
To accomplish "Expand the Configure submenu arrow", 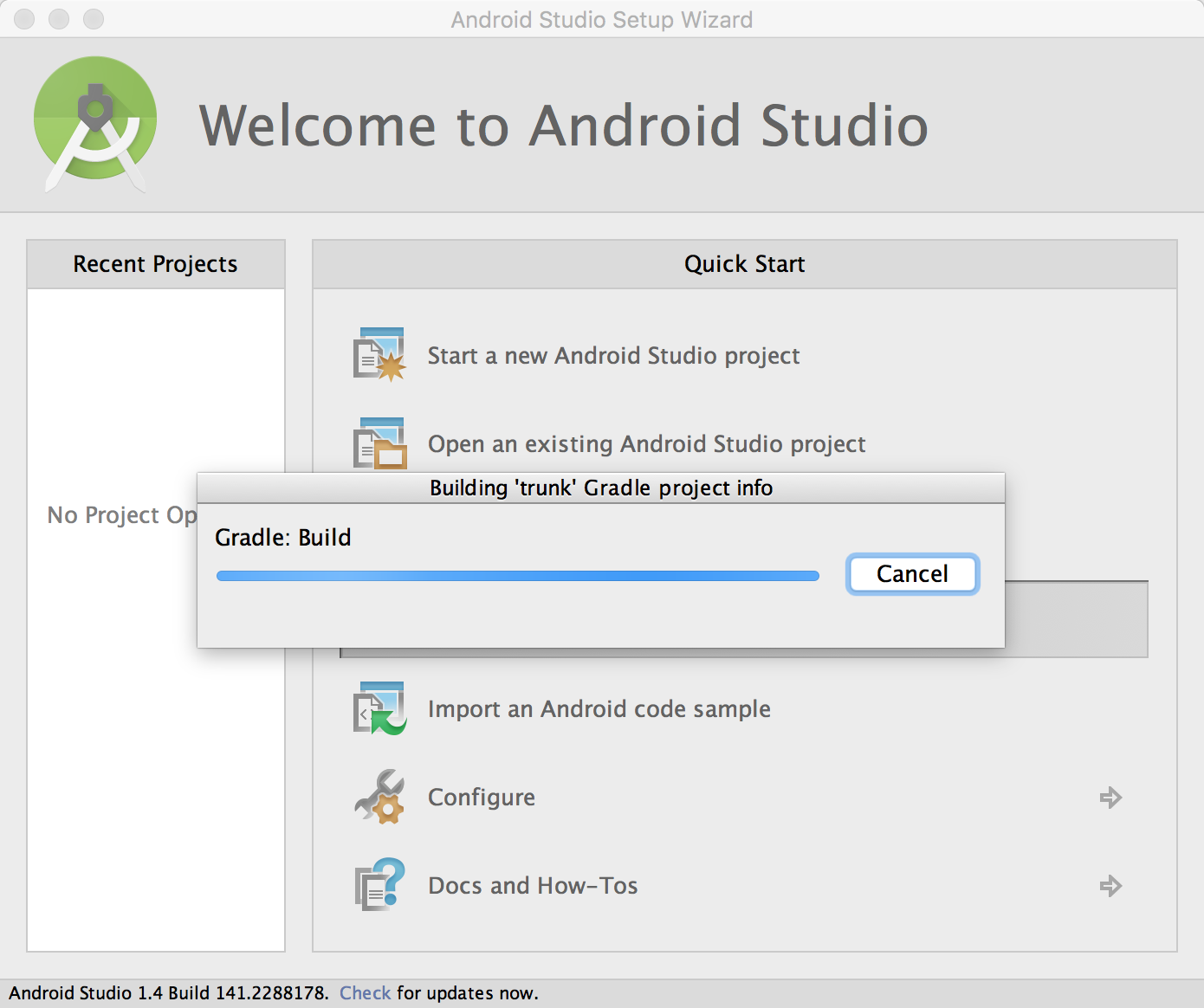I will [x=1110, y=798].
